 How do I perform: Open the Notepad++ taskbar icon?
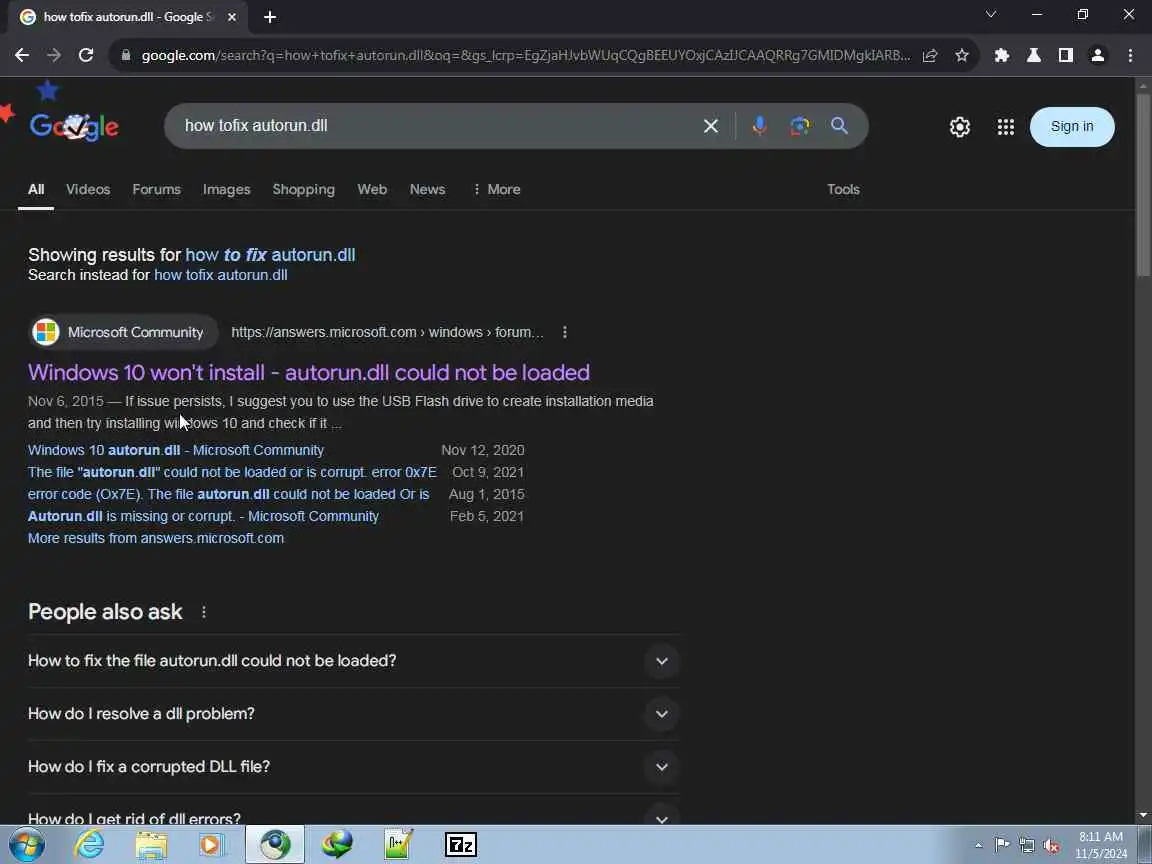[x=398, y=845]
